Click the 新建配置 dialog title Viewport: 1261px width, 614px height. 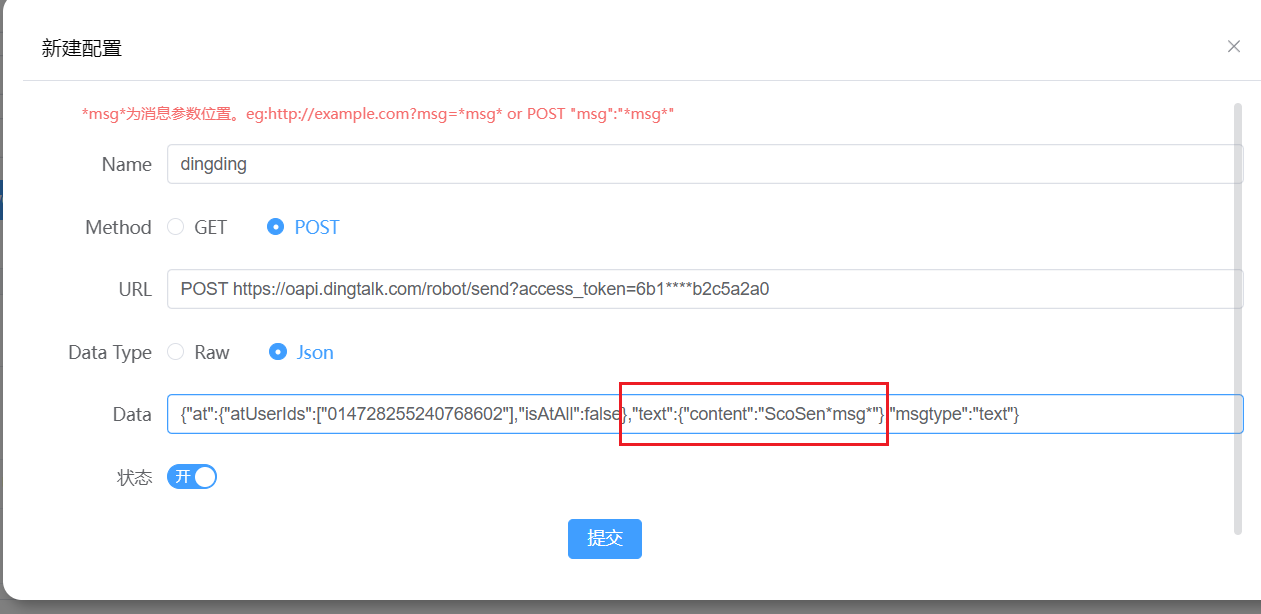coord(82,48)
